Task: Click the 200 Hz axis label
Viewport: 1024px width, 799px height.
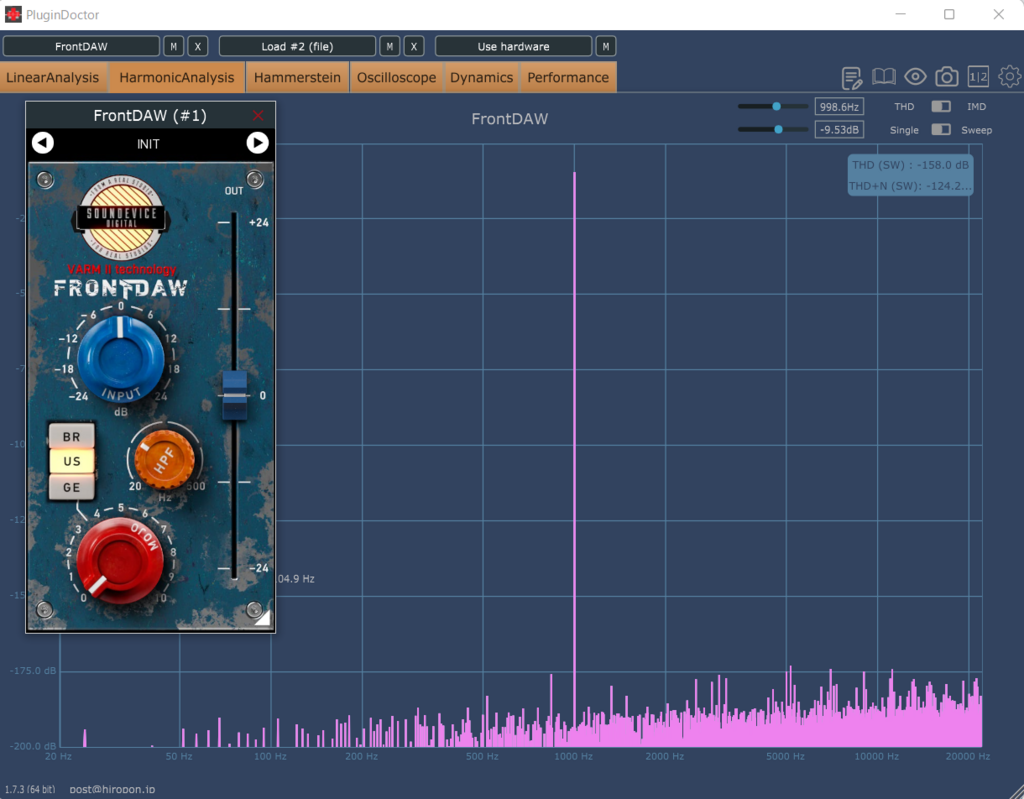Action: click(x=362, y=757)
